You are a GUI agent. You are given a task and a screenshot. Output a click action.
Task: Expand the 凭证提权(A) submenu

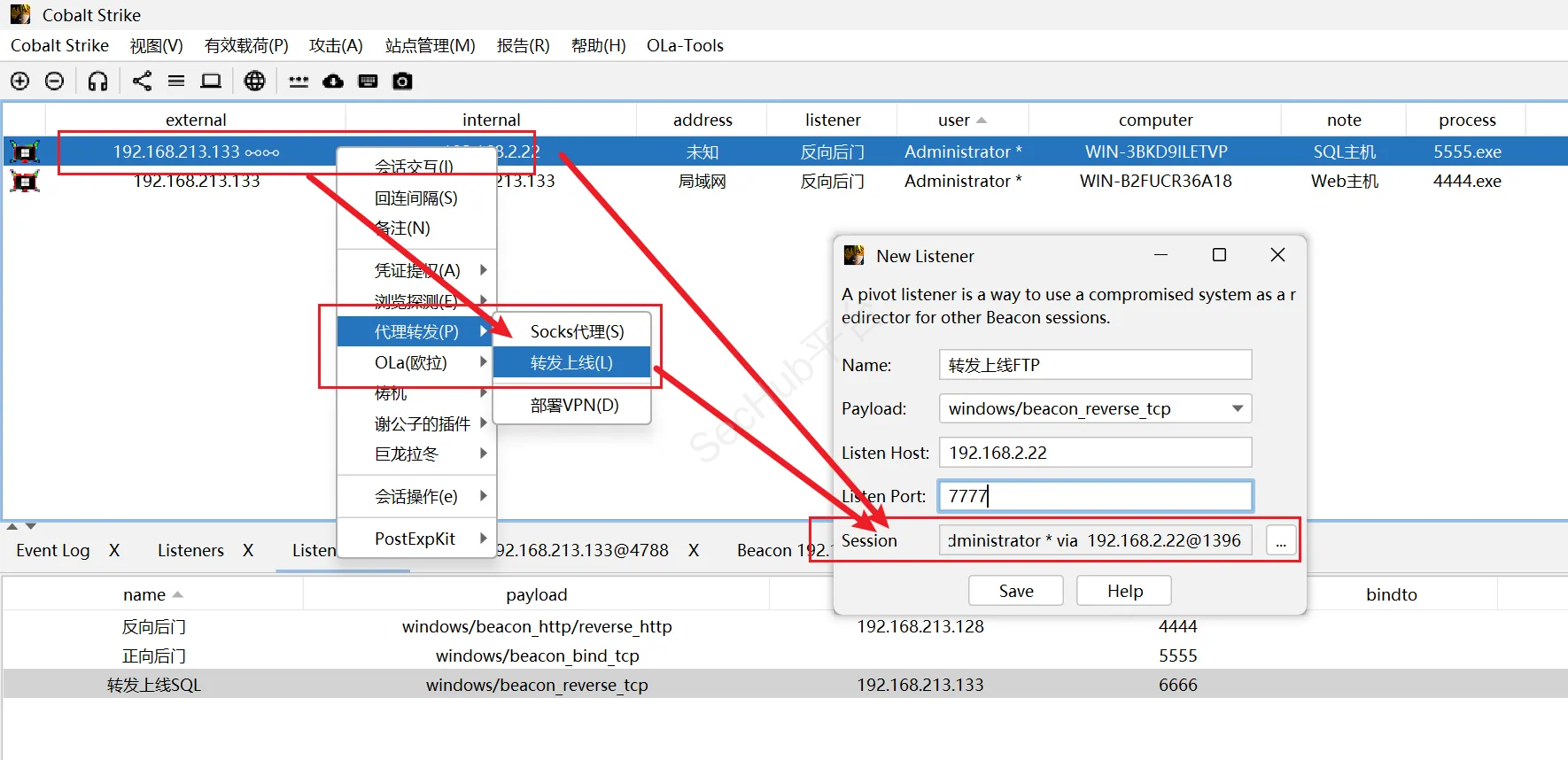click(x=416, y=270)
